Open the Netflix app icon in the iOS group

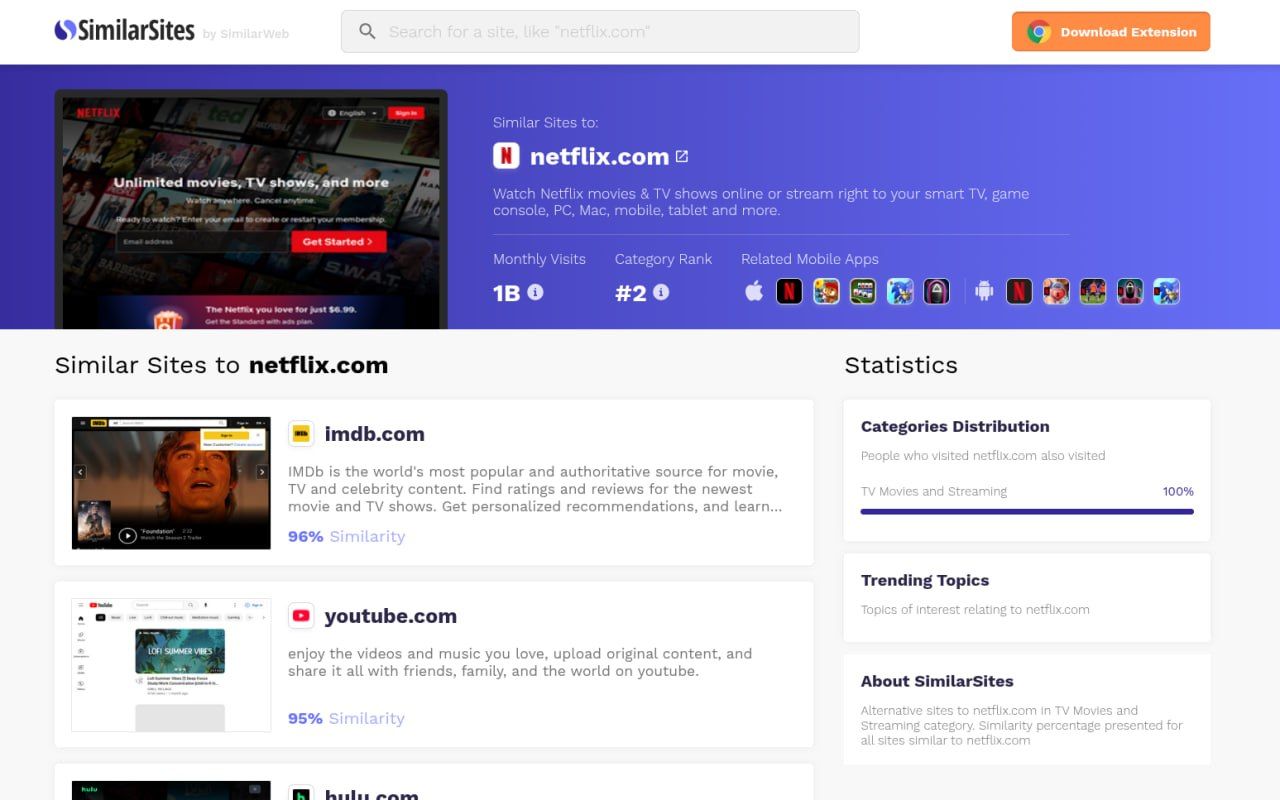[789, 291]
